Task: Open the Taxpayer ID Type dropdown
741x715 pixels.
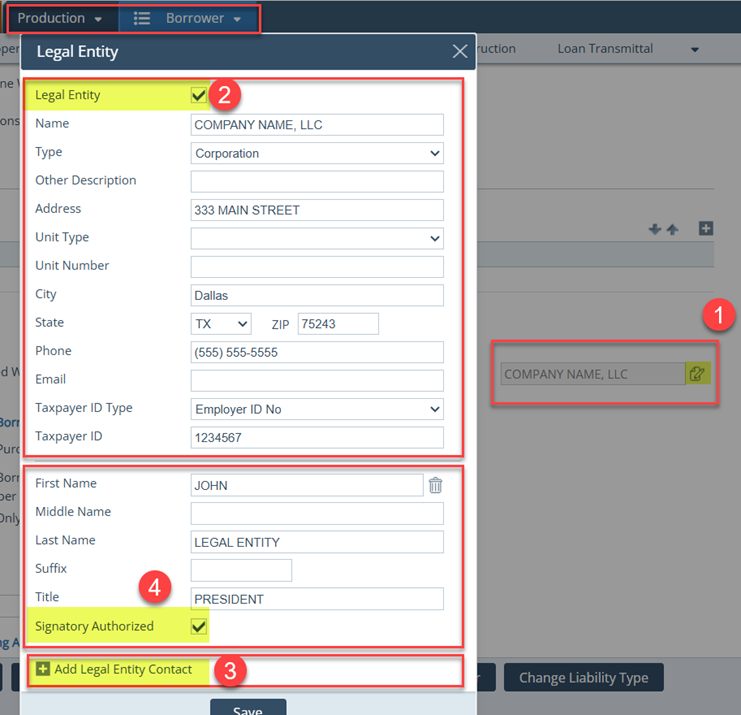Action: pyautogui.click(x=317, y=409)
